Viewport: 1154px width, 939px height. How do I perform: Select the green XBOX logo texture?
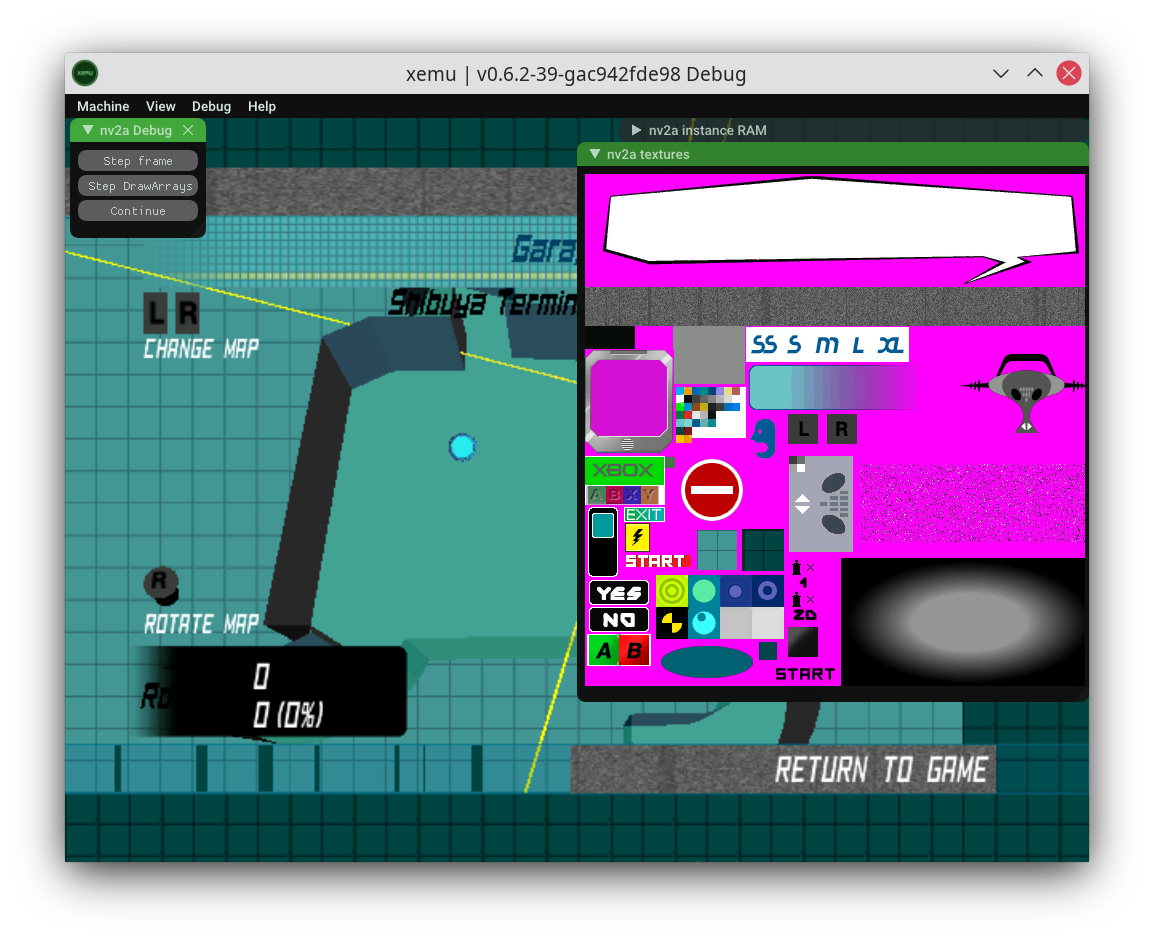coord(623,469)
